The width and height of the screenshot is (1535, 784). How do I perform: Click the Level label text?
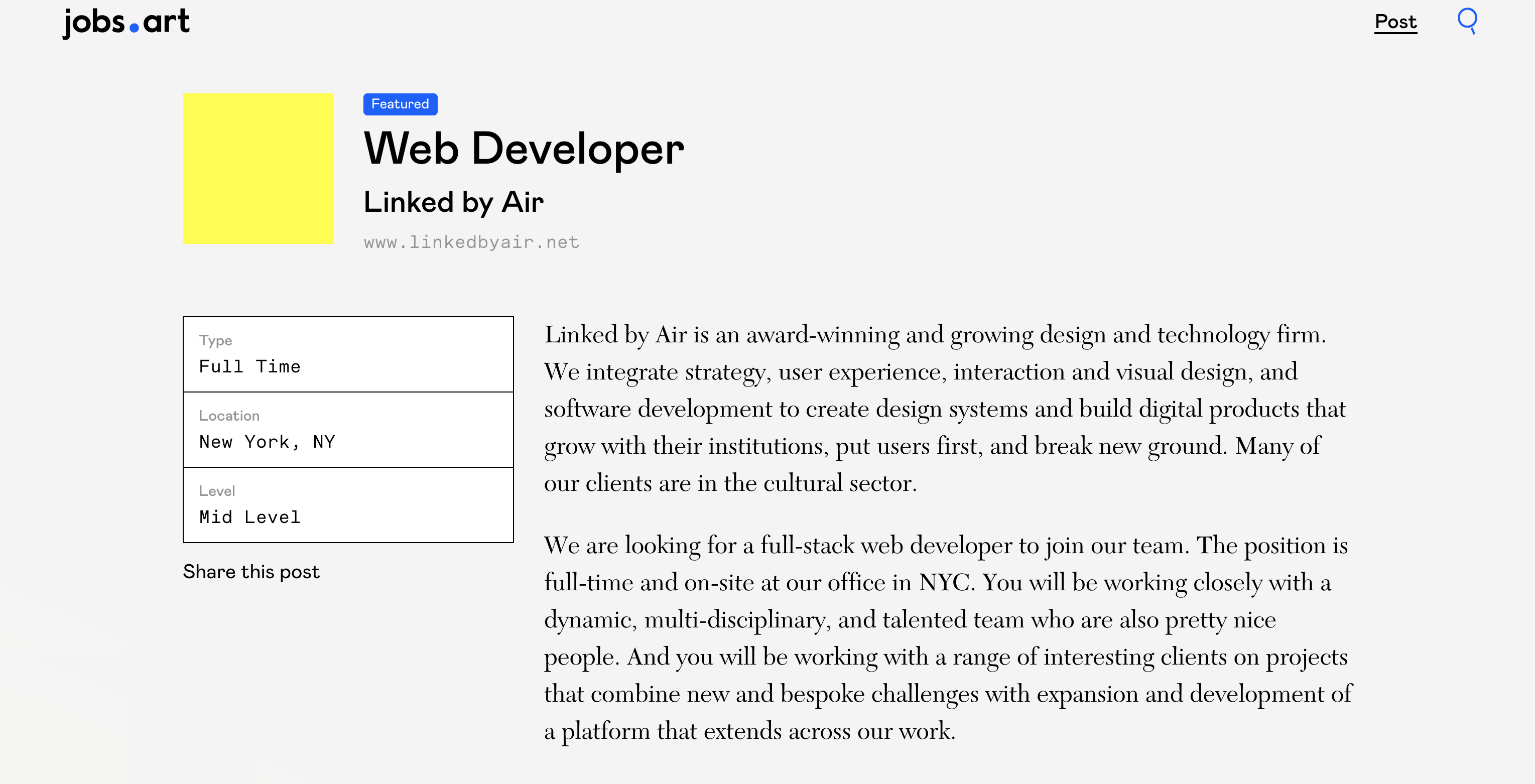pyautogui.click(x=217, y=490)
